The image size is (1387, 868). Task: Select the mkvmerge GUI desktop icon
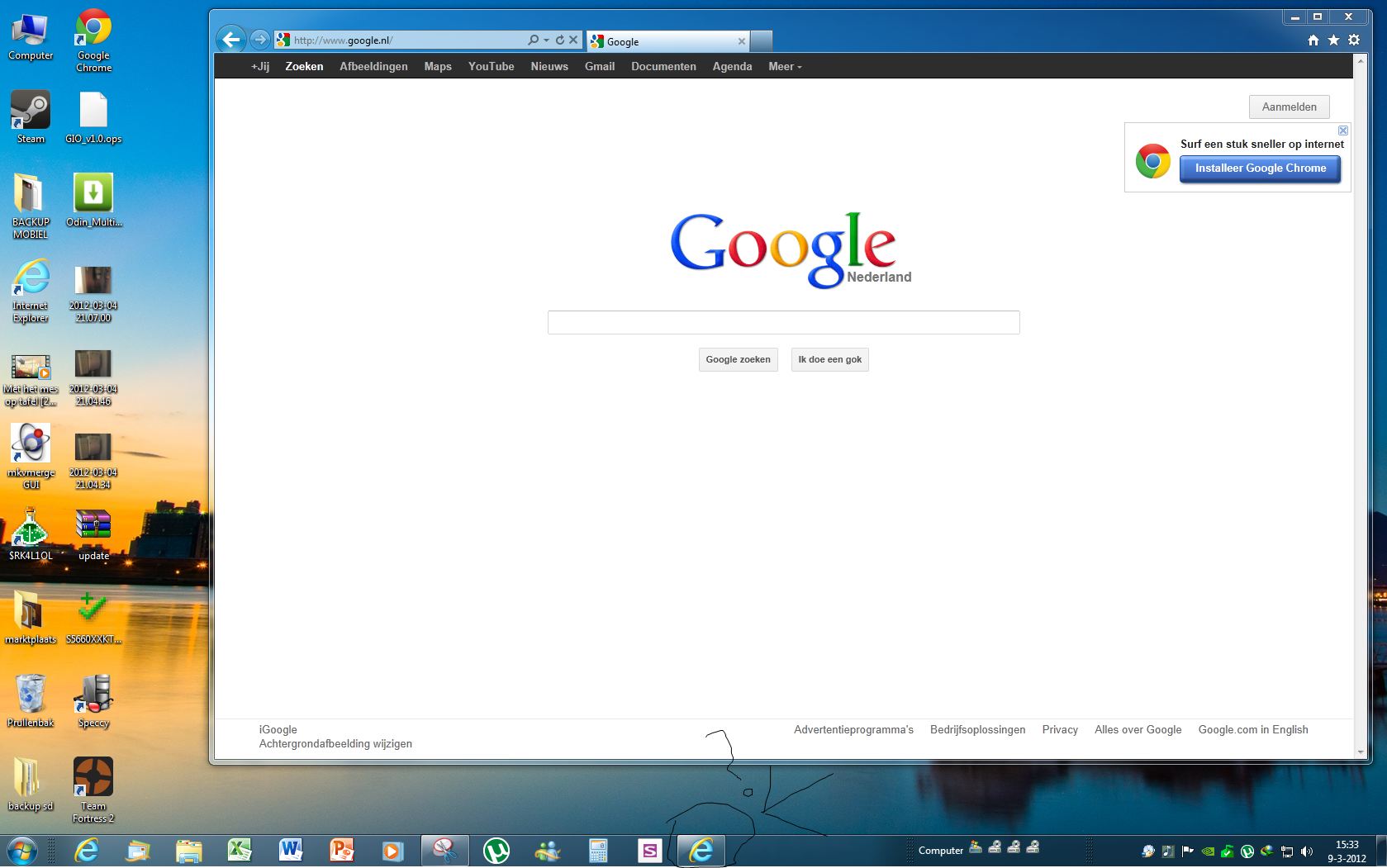pos(31,456)
